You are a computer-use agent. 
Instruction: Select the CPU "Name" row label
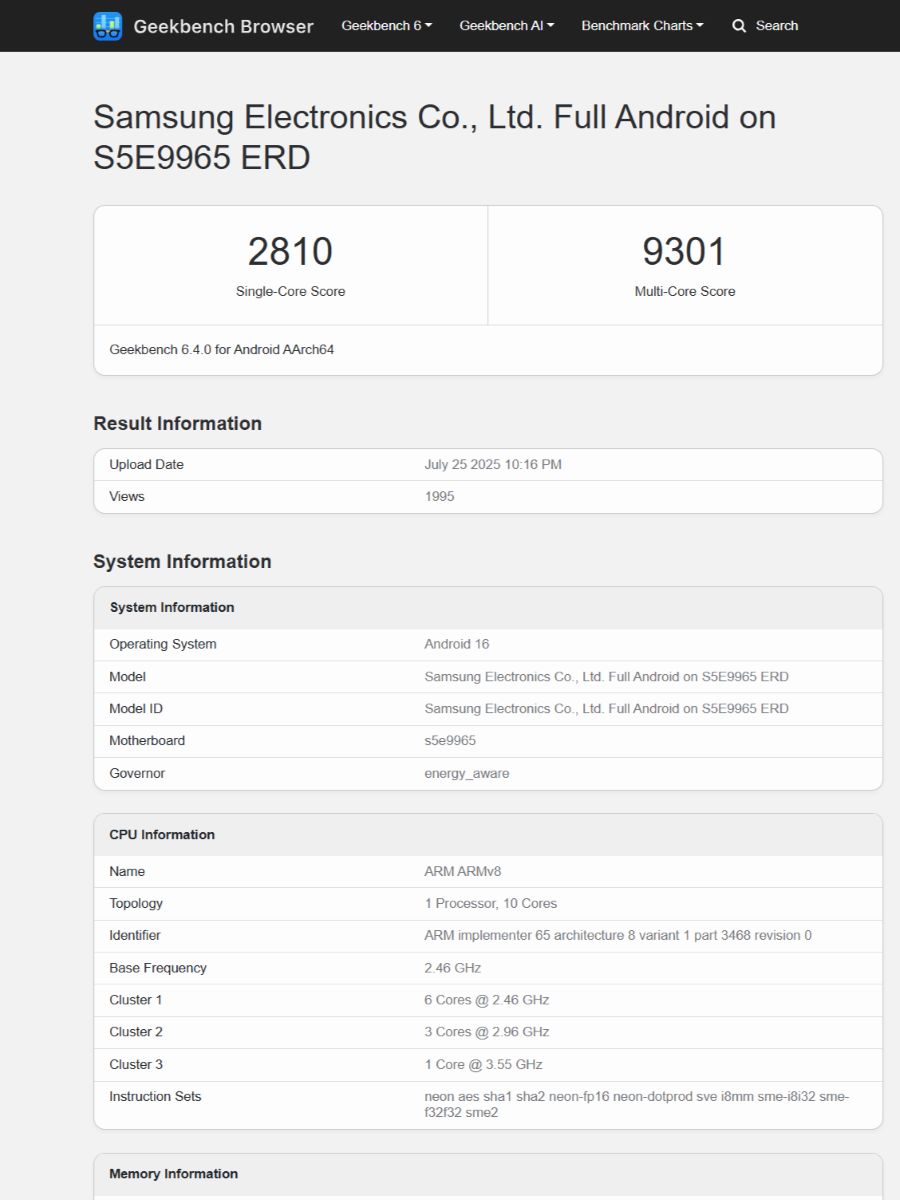(127, 871)
